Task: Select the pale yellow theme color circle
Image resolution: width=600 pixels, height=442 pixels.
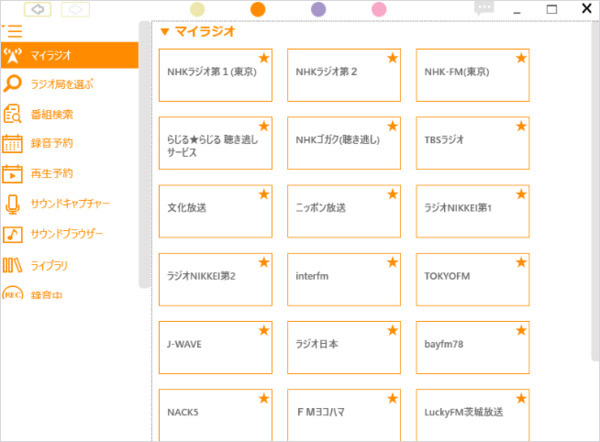Action: pyautogui.click(x=197, y=9)
